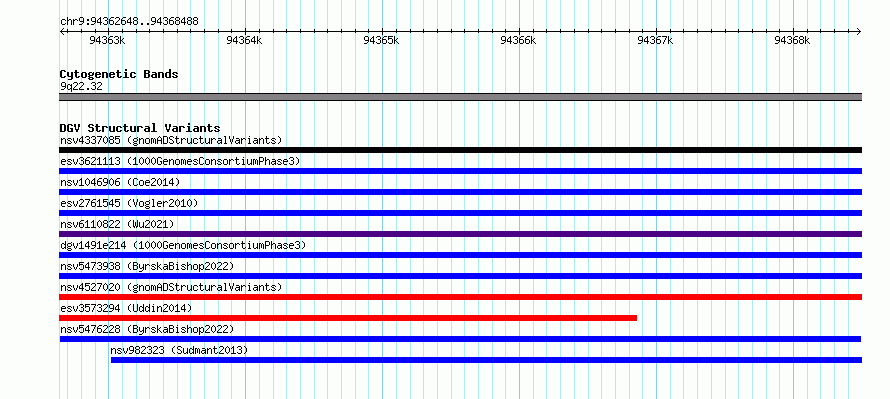This screenshot has width=890, height=399.
Task: Select the esv3573294 (Uddin2014) label
Action: [126, 308]
